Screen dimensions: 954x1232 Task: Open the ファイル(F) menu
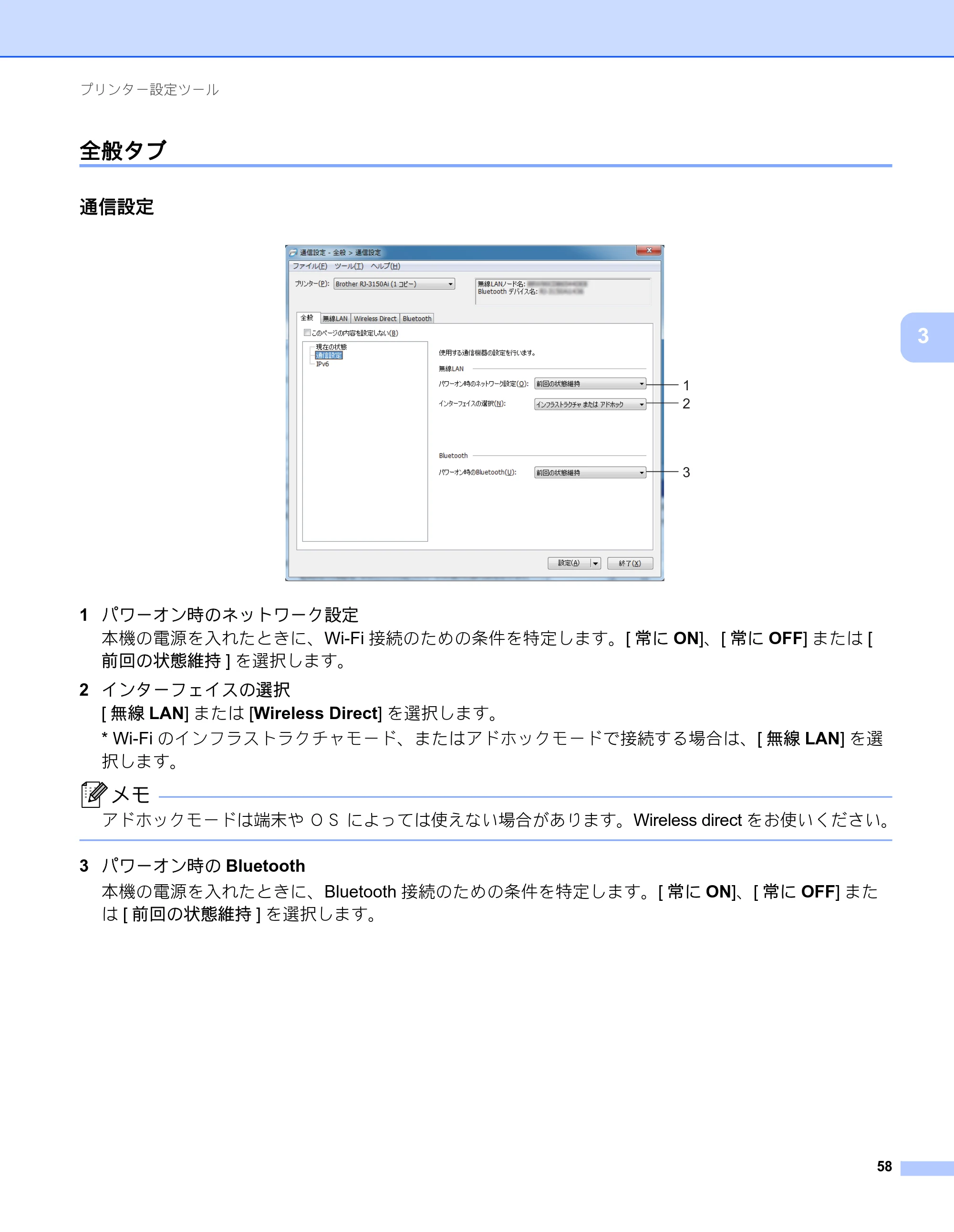pyautogui.click(x=310, y=266)
